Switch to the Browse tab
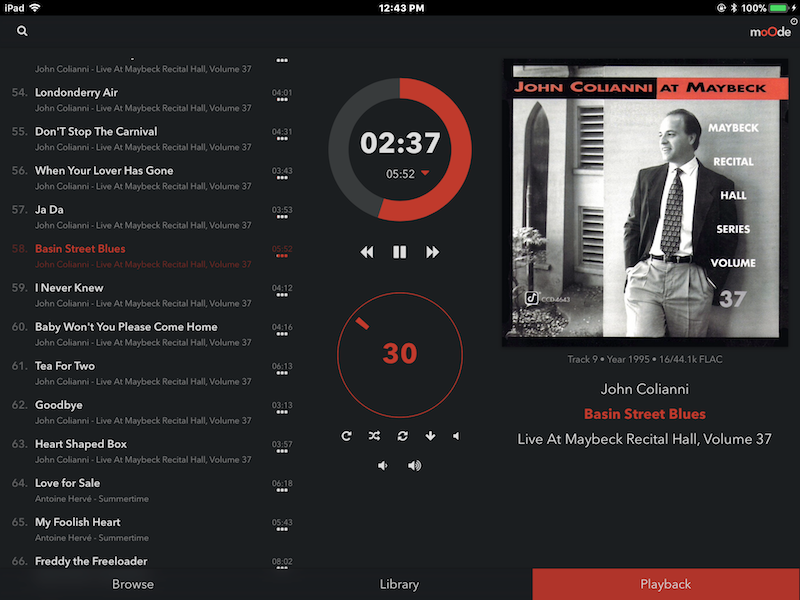 (x=133, y=584)
